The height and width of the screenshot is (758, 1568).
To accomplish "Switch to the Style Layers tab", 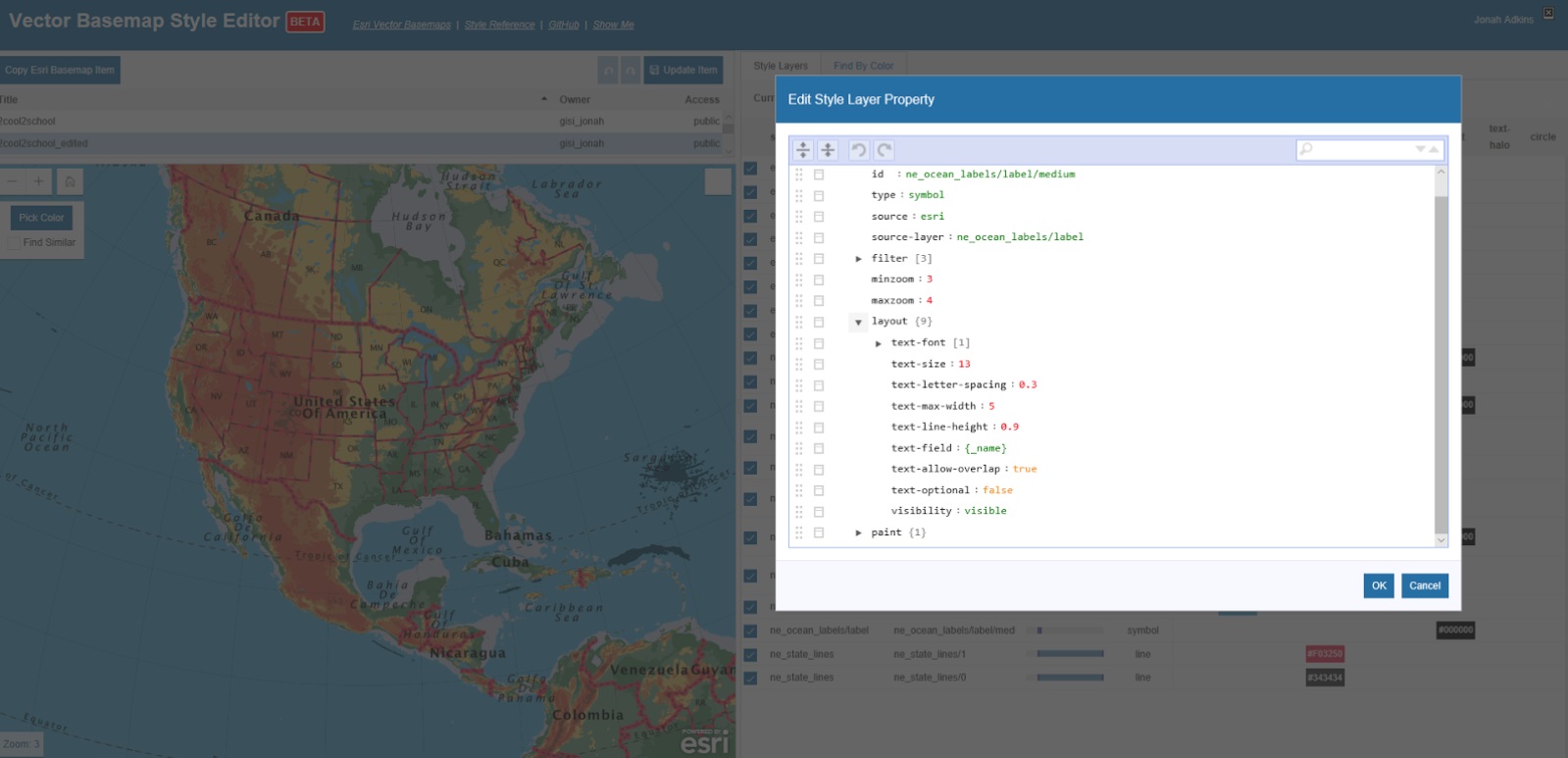I will (781, 66).
